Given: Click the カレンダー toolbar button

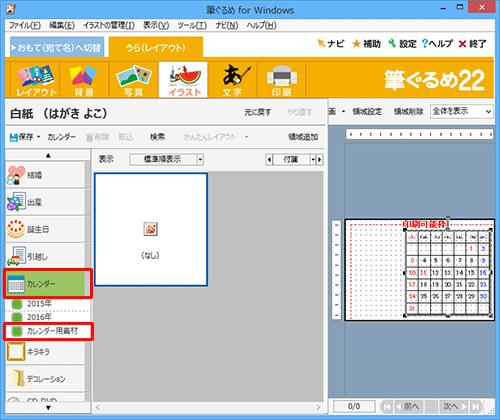Looking at the screenshot, I should 61,137.
